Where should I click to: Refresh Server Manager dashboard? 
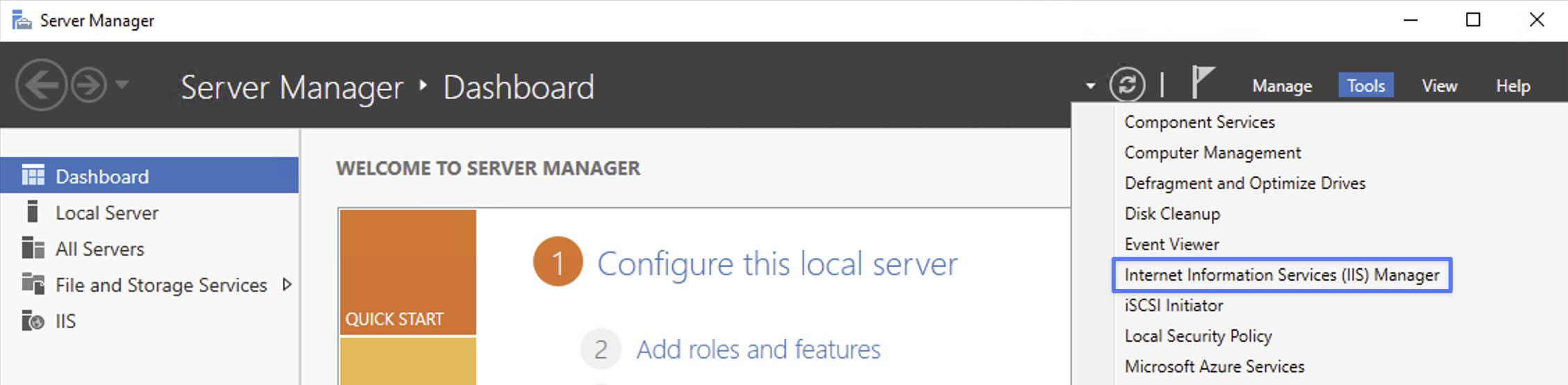(1126, 85)
